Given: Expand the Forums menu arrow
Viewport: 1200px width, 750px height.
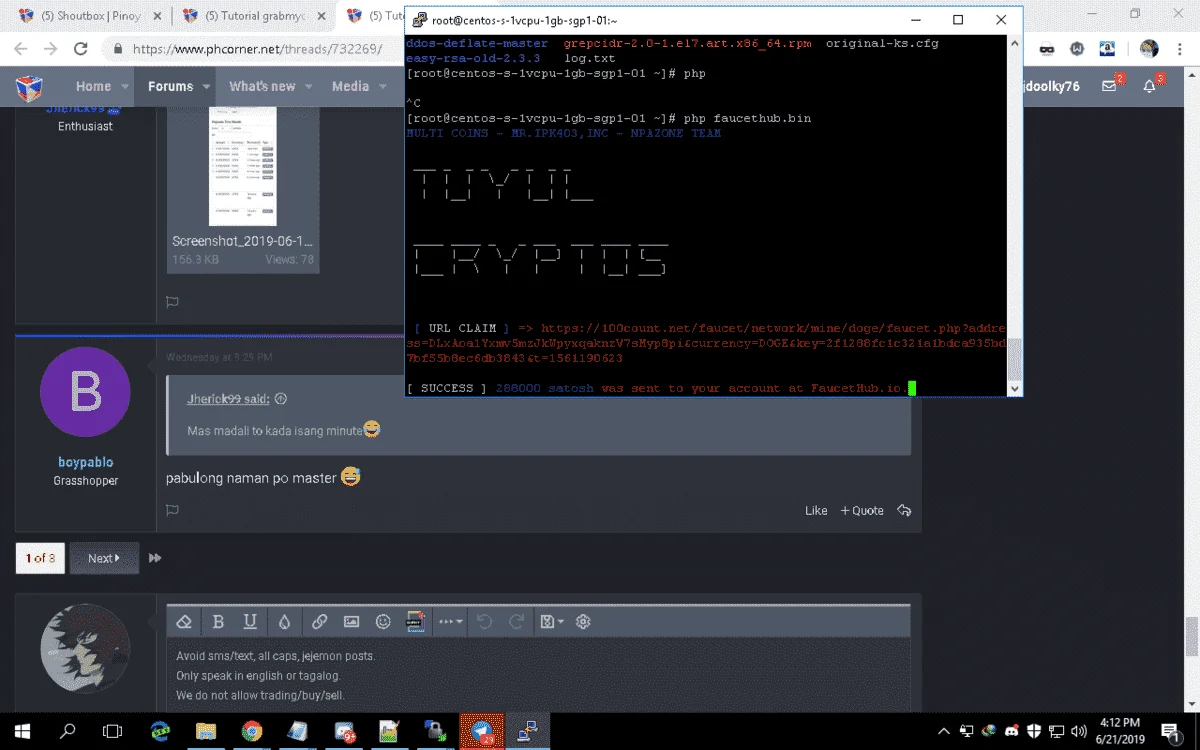Looking at the screenshot, I should 207,87.
